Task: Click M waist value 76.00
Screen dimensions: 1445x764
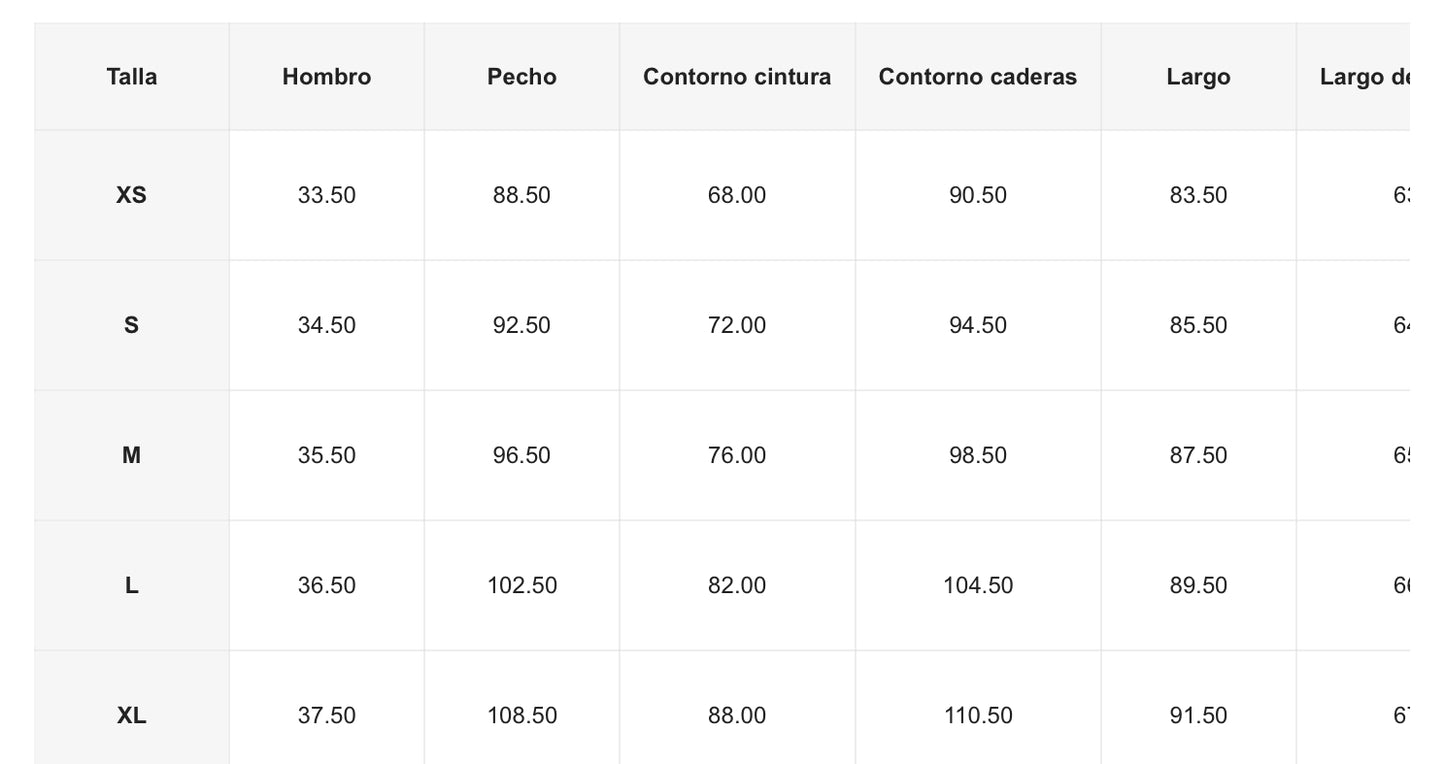Action: pyautogui.click(x=737, y=455)
